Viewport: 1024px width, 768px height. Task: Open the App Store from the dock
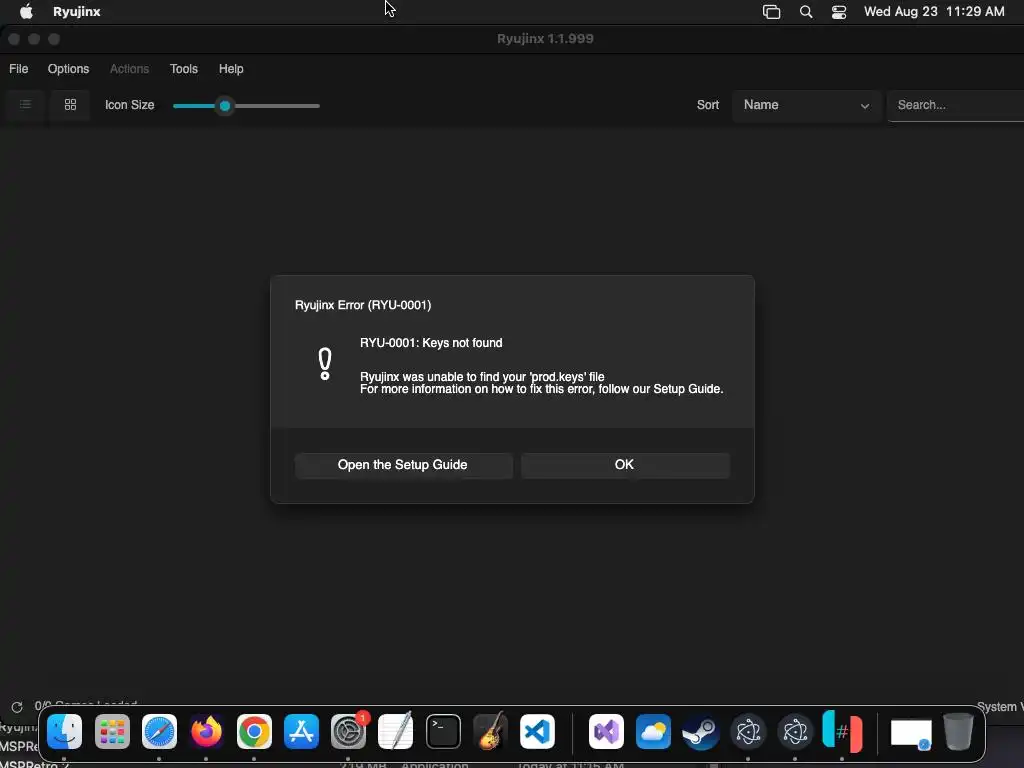(301, 731)
